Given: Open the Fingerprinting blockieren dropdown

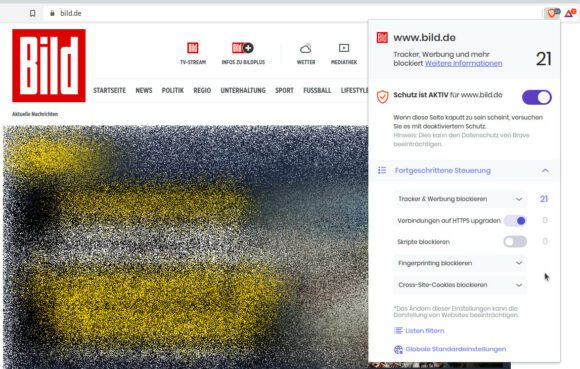Looking at the screenshot, I should click(x=460, y=263).
